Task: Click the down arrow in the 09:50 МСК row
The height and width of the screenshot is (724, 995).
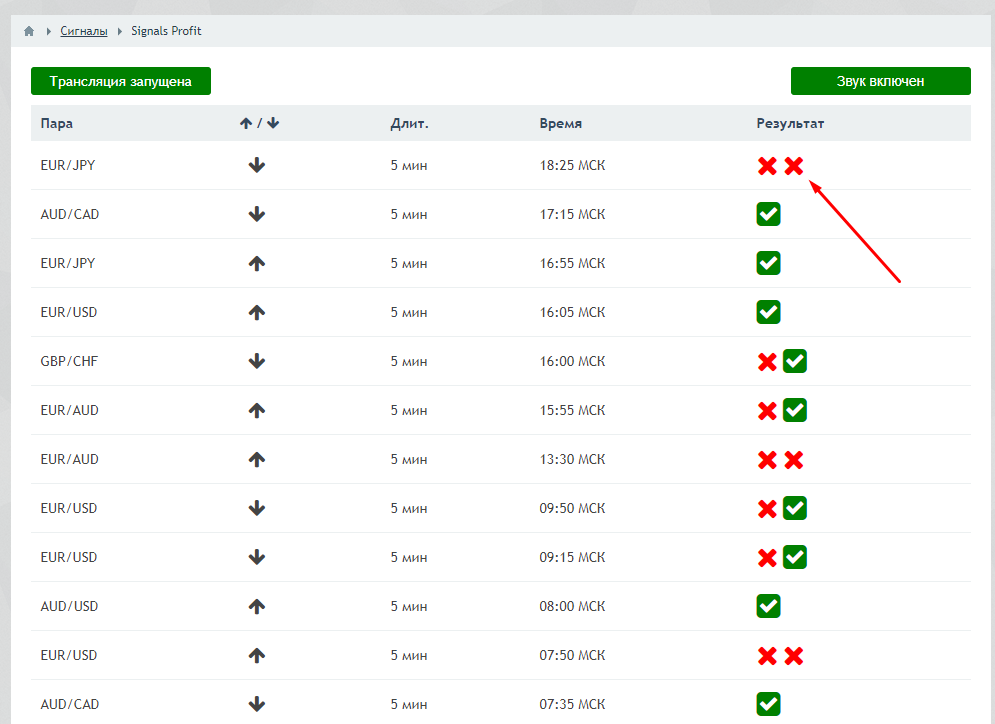Action: click(x=256, y=508)
